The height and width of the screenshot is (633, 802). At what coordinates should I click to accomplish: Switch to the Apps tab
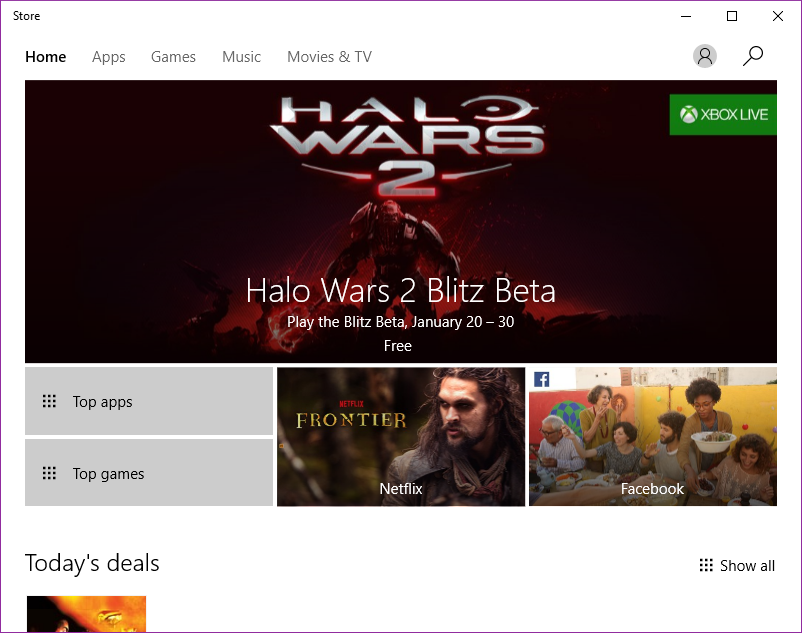click(108, 57)
